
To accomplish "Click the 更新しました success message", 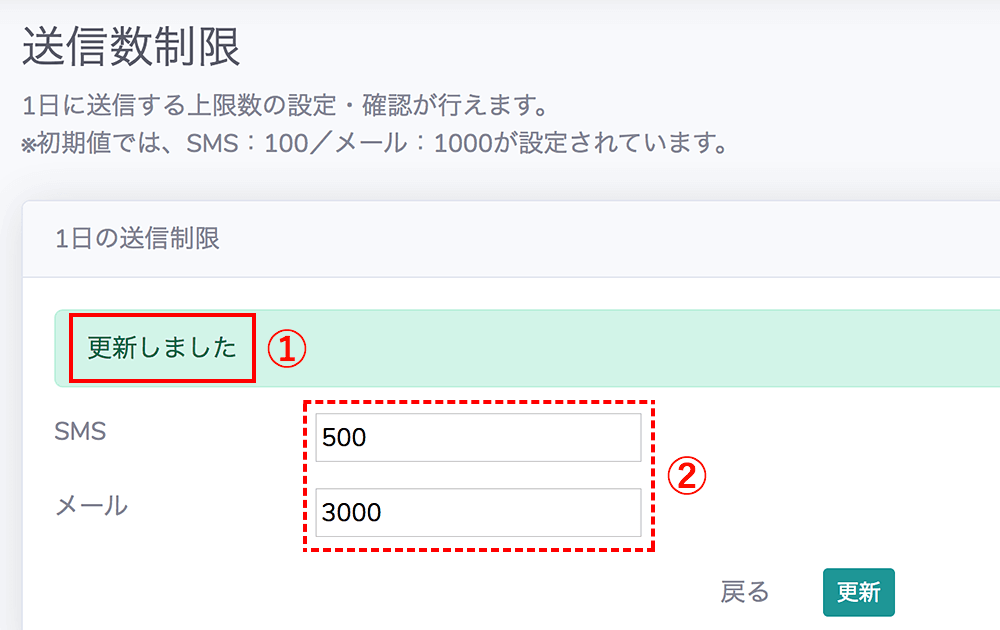I will point(161,349).
